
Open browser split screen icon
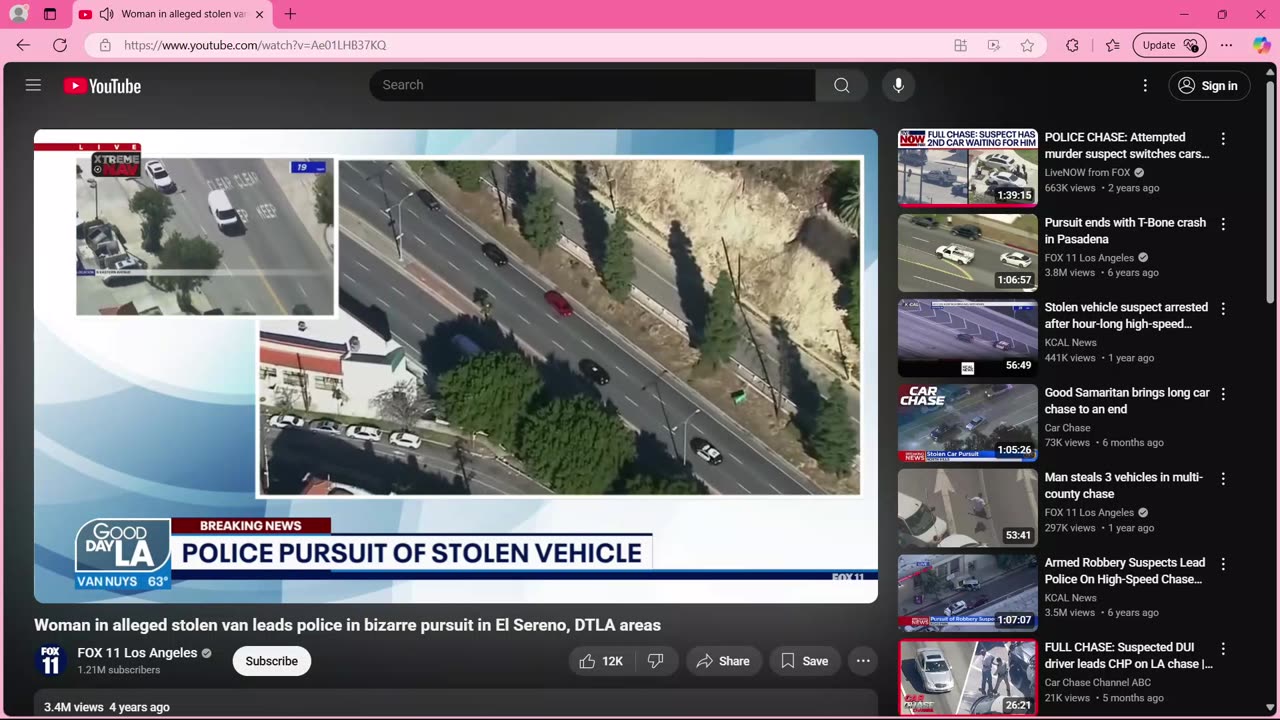(960, 45)
